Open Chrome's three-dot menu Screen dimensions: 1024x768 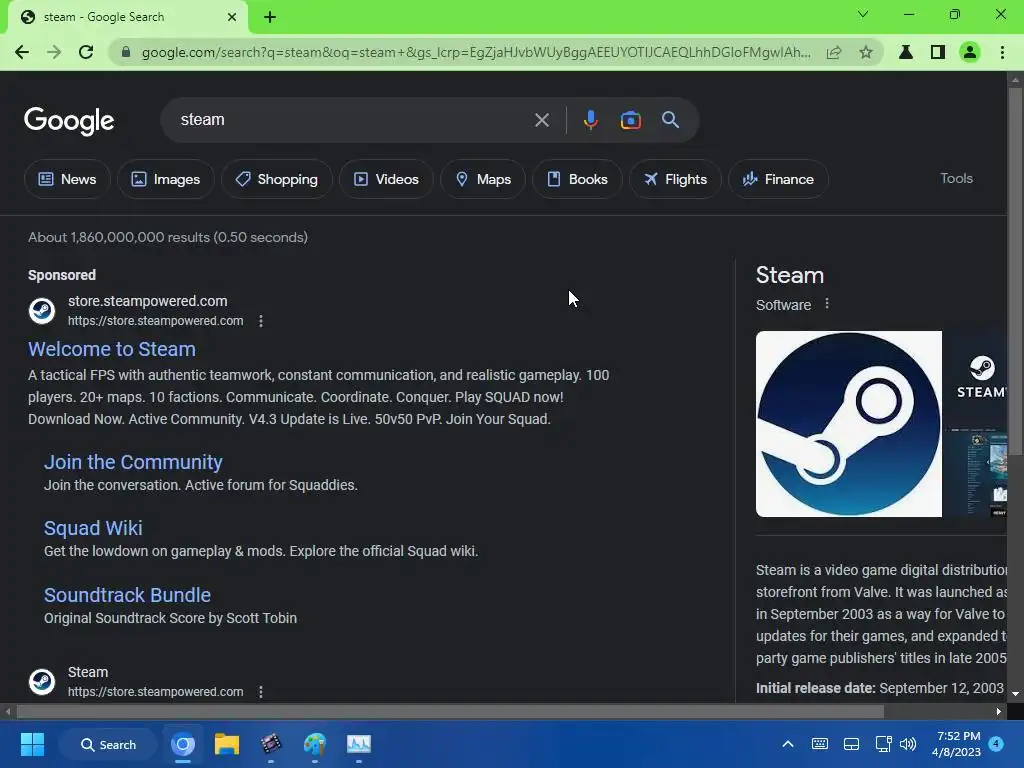[1002, 52]
